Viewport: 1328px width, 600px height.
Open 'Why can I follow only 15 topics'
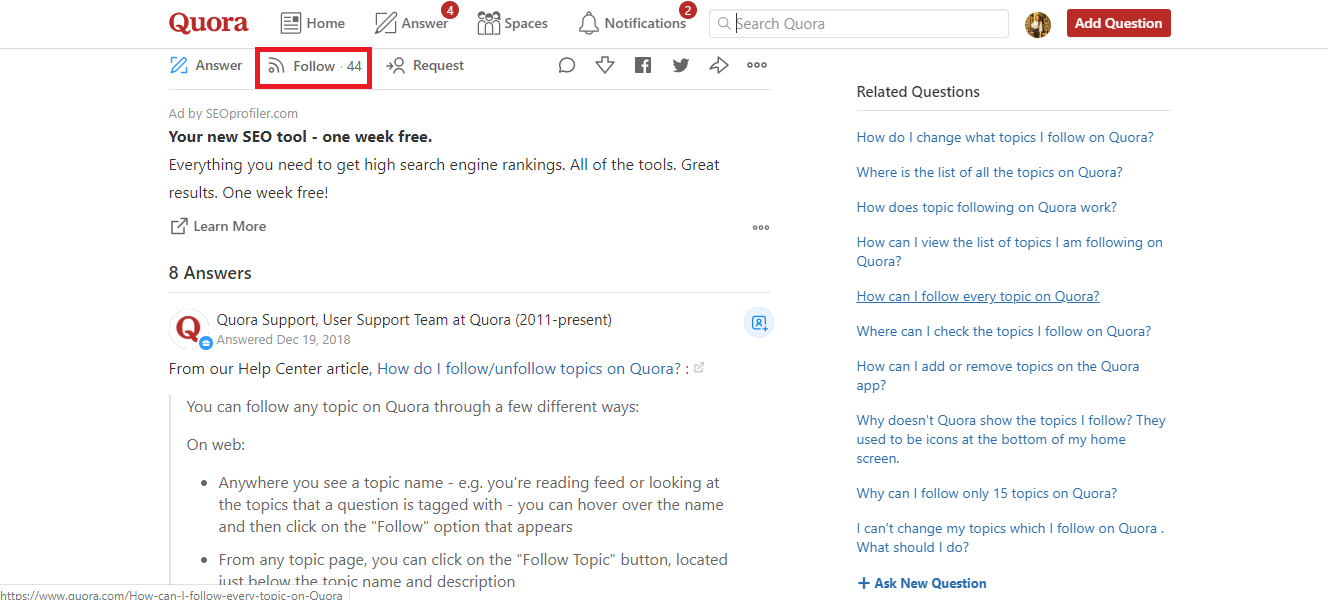click(x=986, y=493)
